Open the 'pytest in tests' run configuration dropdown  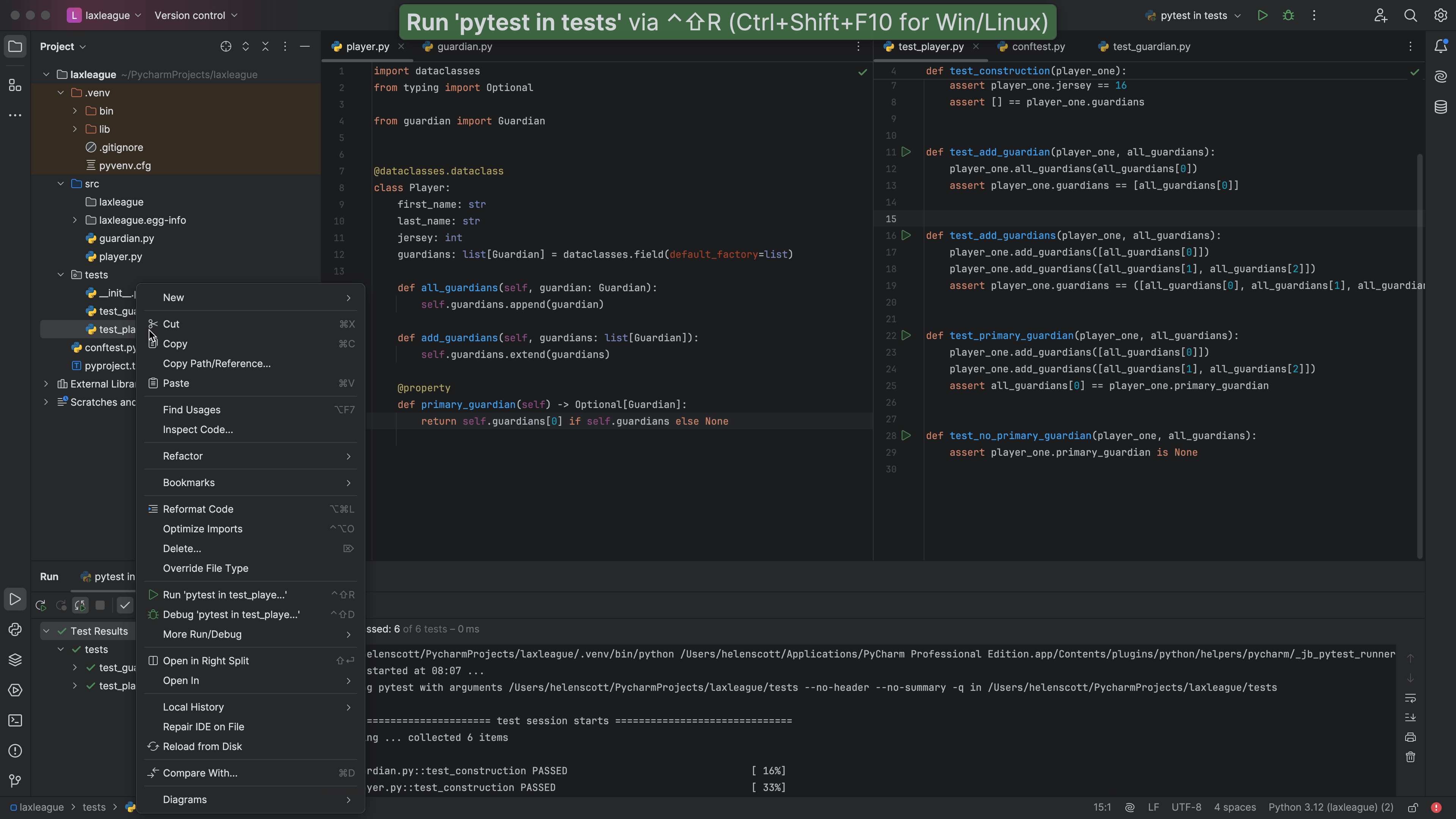pos(1193,15)
